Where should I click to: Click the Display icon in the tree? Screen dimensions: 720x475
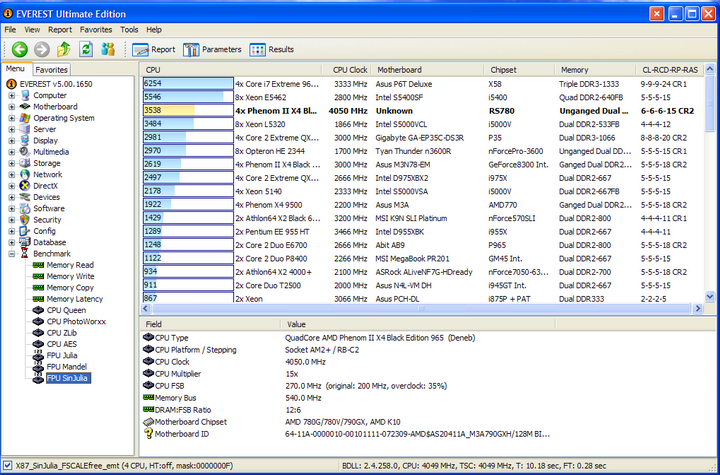[25, 141]
